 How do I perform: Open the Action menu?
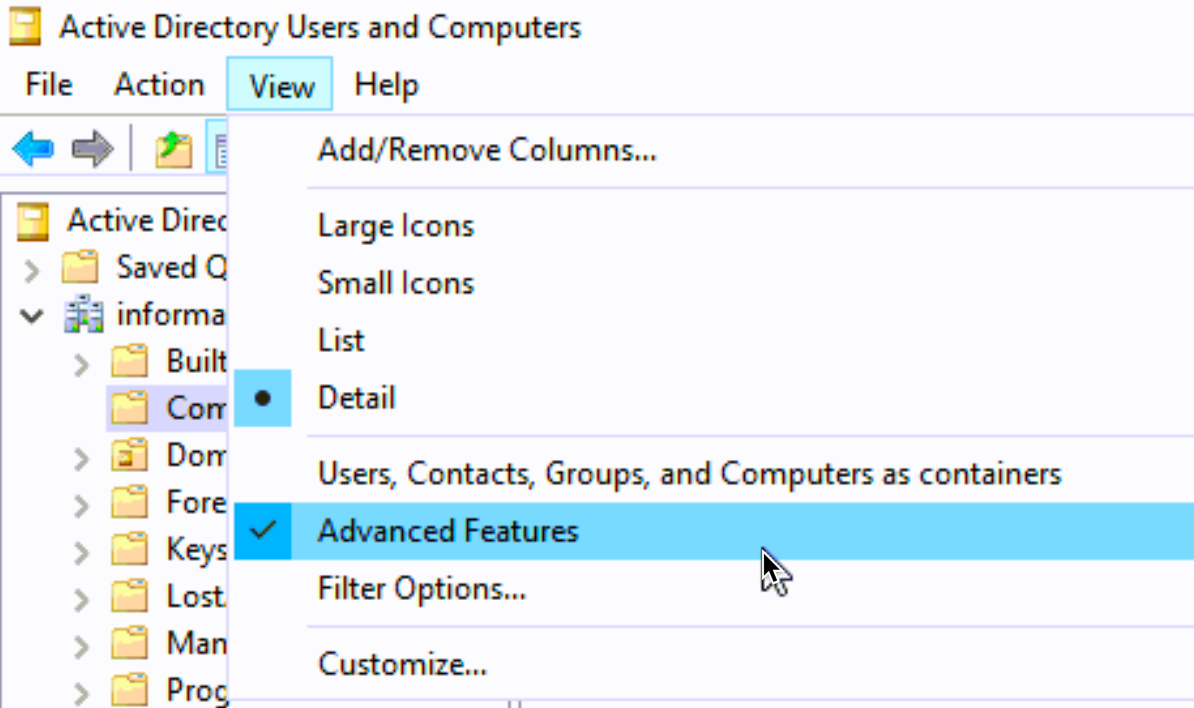(x=159, y=85)
